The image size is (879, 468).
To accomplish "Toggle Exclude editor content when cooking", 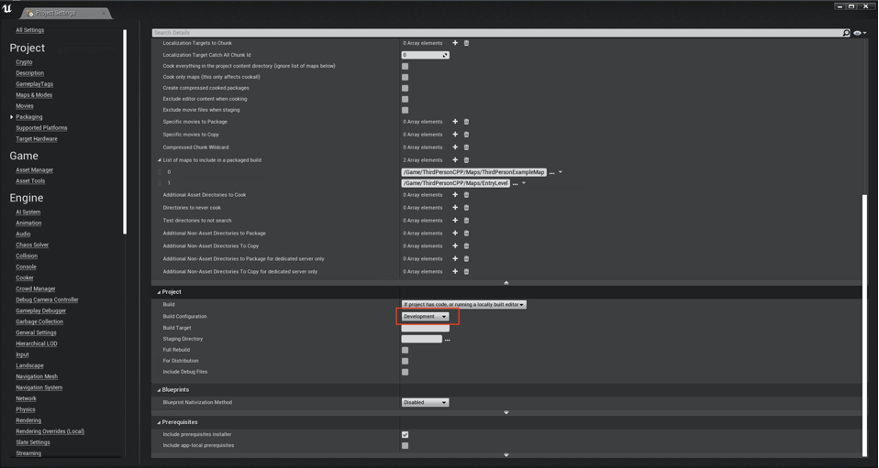I will [405, 99].
